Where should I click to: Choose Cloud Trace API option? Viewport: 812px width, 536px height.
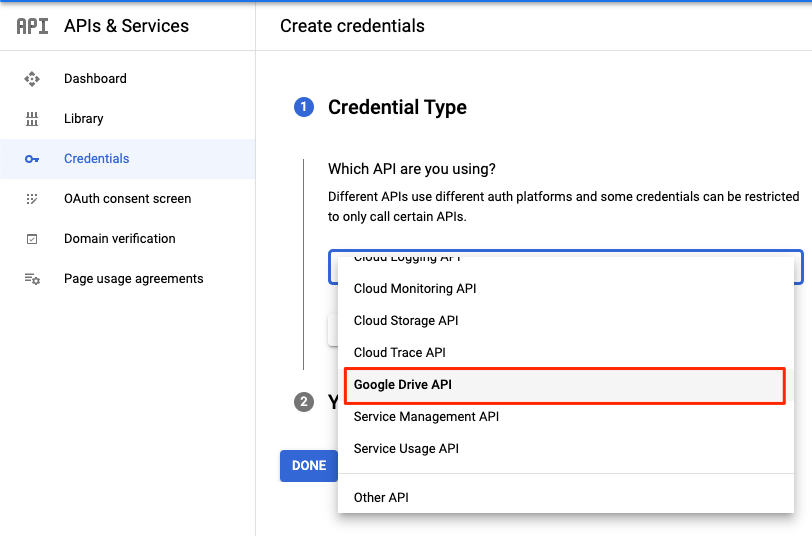click(566, 353)
